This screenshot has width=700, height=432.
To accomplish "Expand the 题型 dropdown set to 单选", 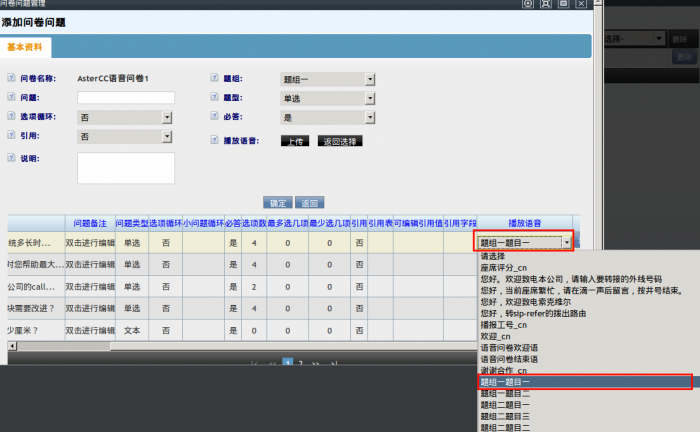I will point(328,99).
